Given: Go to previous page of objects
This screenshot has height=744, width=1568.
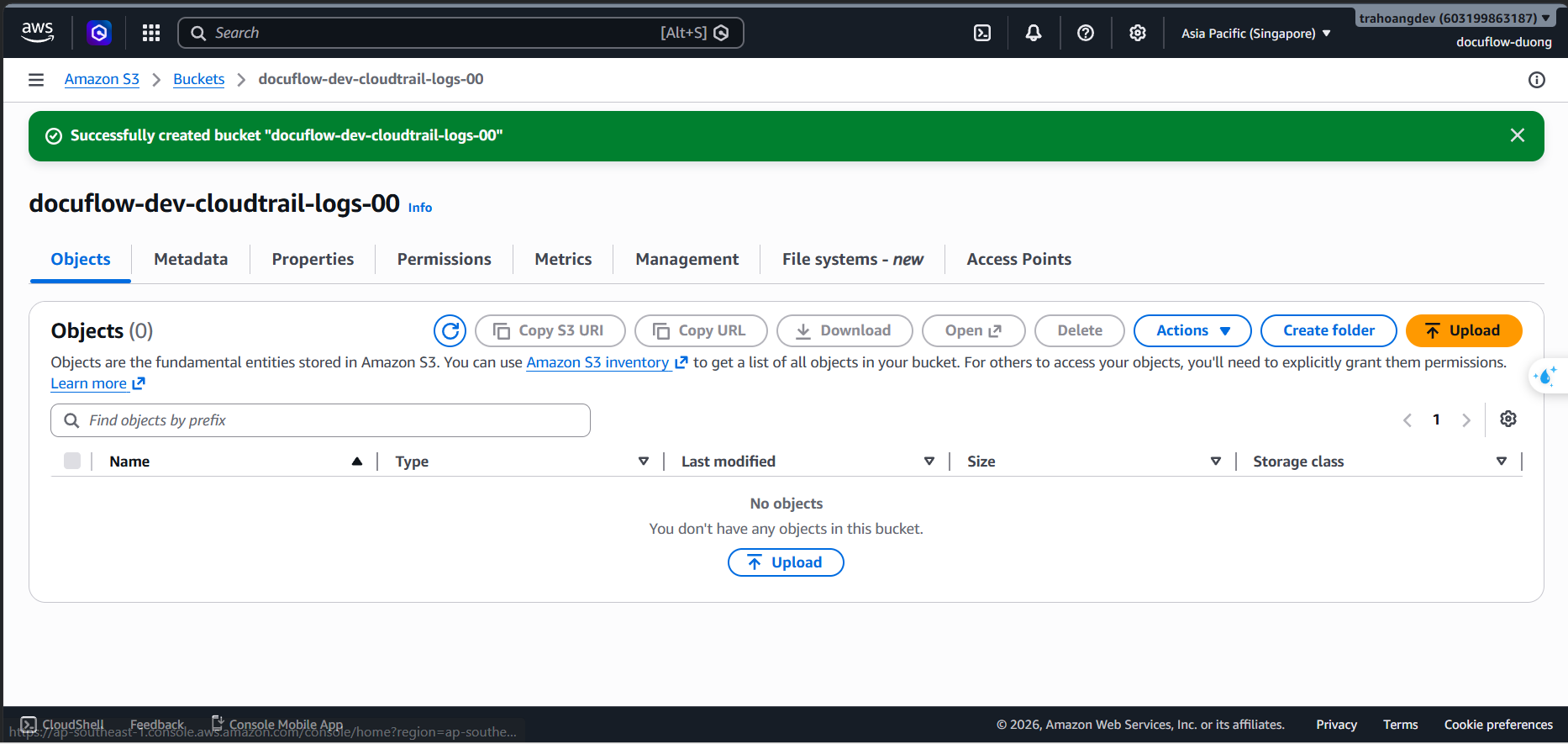Looking at the screenshot, I should [1408, 419].
